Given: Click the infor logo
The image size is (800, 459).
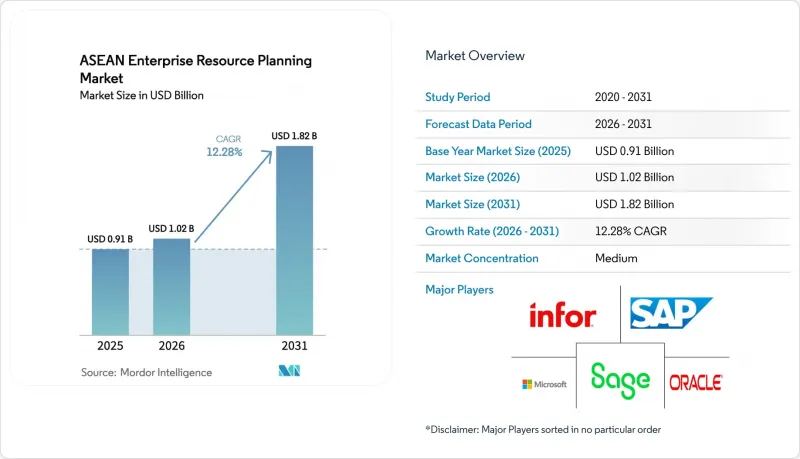Looking at the screenshot, I should [562, 315].
